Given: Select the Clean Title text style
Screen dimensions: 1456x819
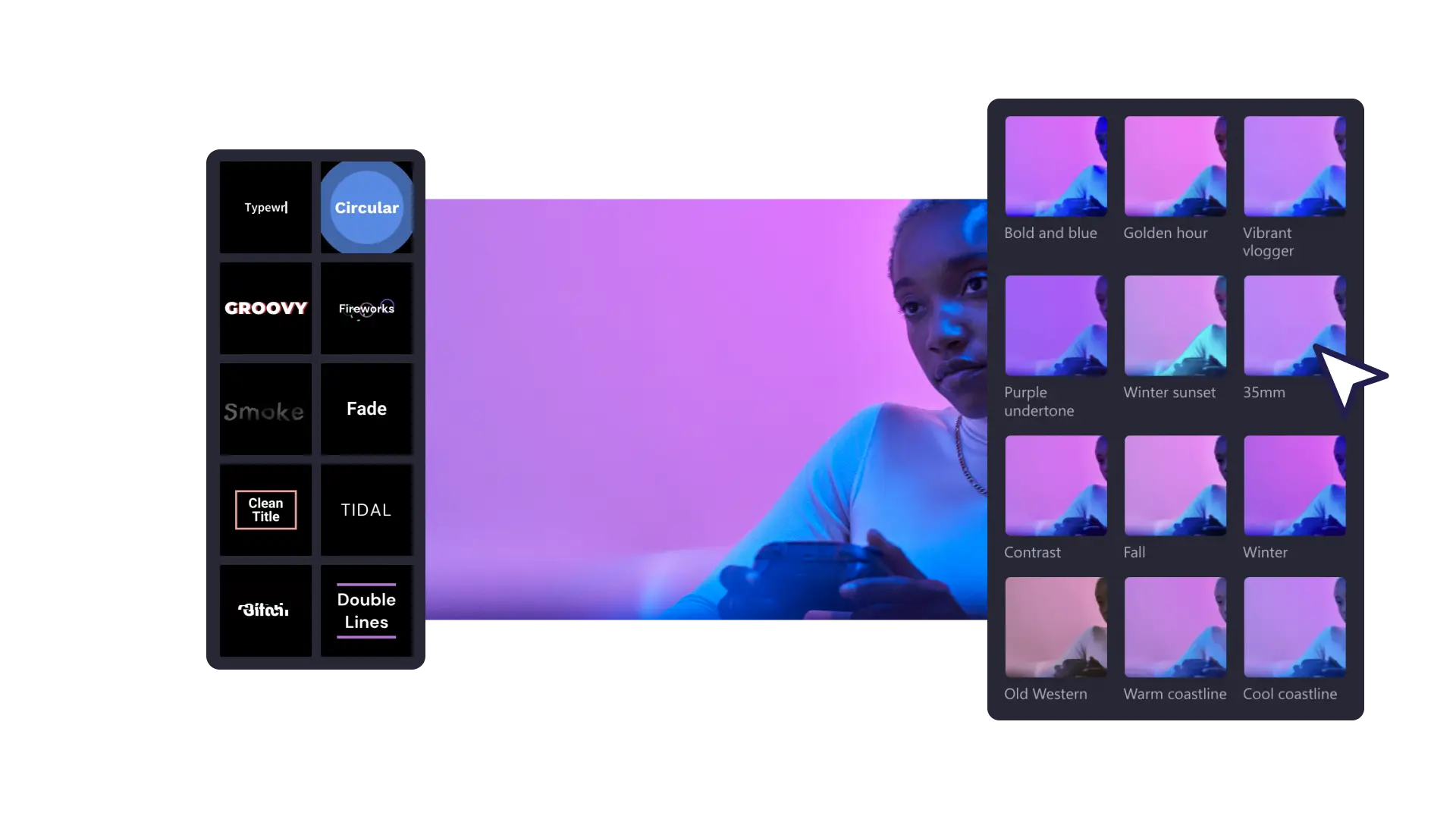Looking at the screenshot, I should click(265, 509).
